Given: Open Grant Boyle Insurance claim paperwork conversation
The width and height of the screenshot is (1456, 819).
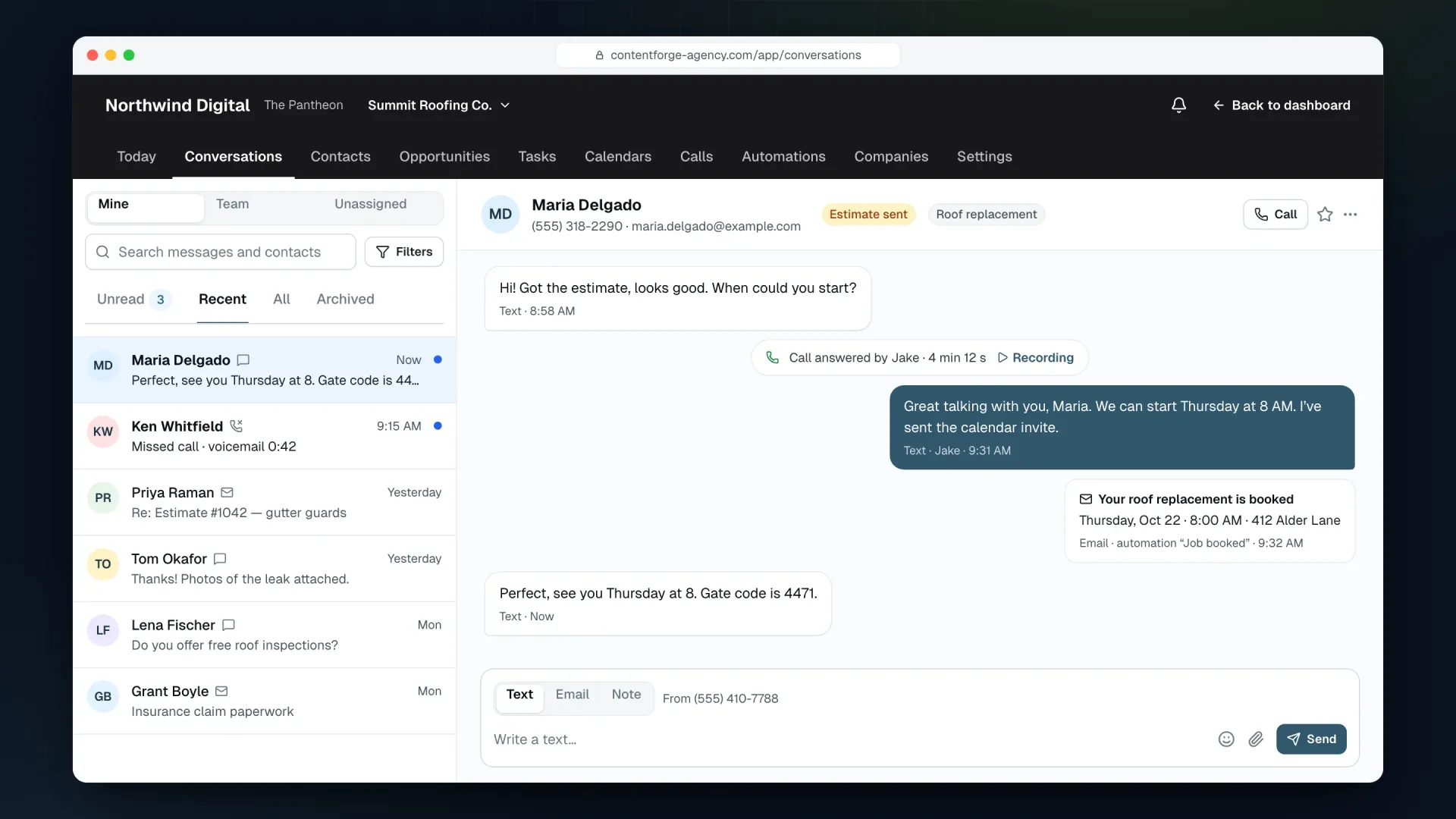Looking at the screenshot, I should click(x=265, y=701).
